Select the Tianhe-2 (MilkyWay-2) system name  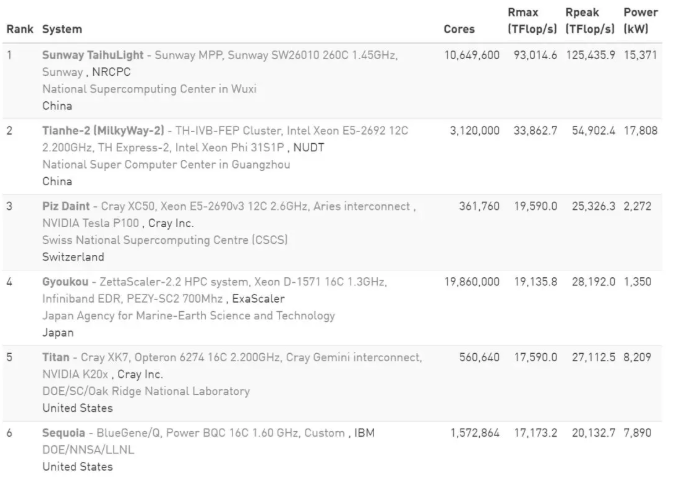pos(103,130)
